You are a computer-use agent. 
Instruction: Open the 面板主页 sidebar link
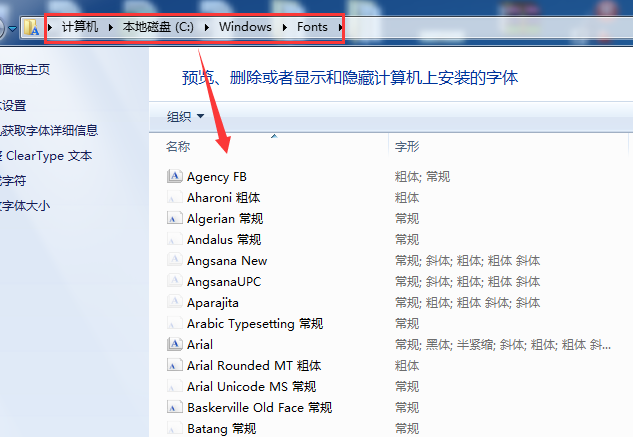pos(25,69)
